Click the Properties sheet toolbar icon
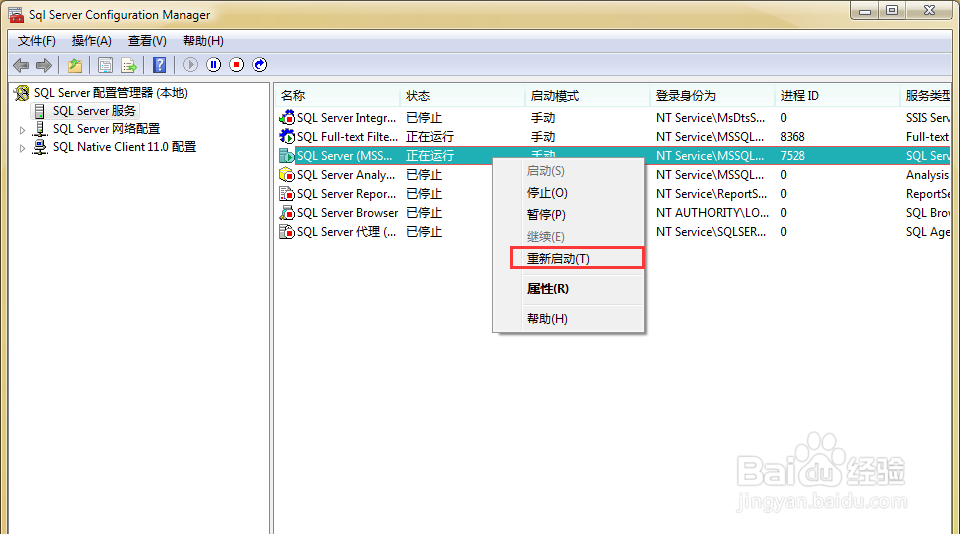This screenshot has width=960, height=534. point(105,65)
